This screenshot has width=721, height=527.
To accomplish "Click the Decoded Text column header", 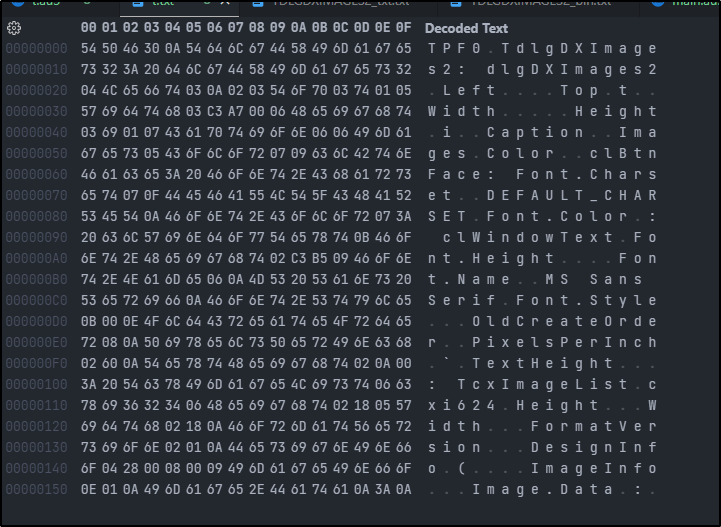I will [x=465, y=29].
